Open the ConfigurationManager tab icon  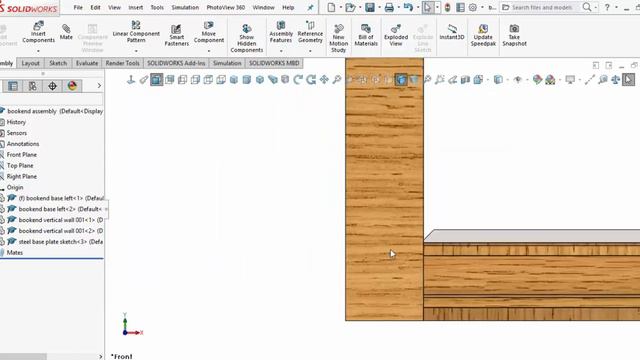click(x=33, y=86)
